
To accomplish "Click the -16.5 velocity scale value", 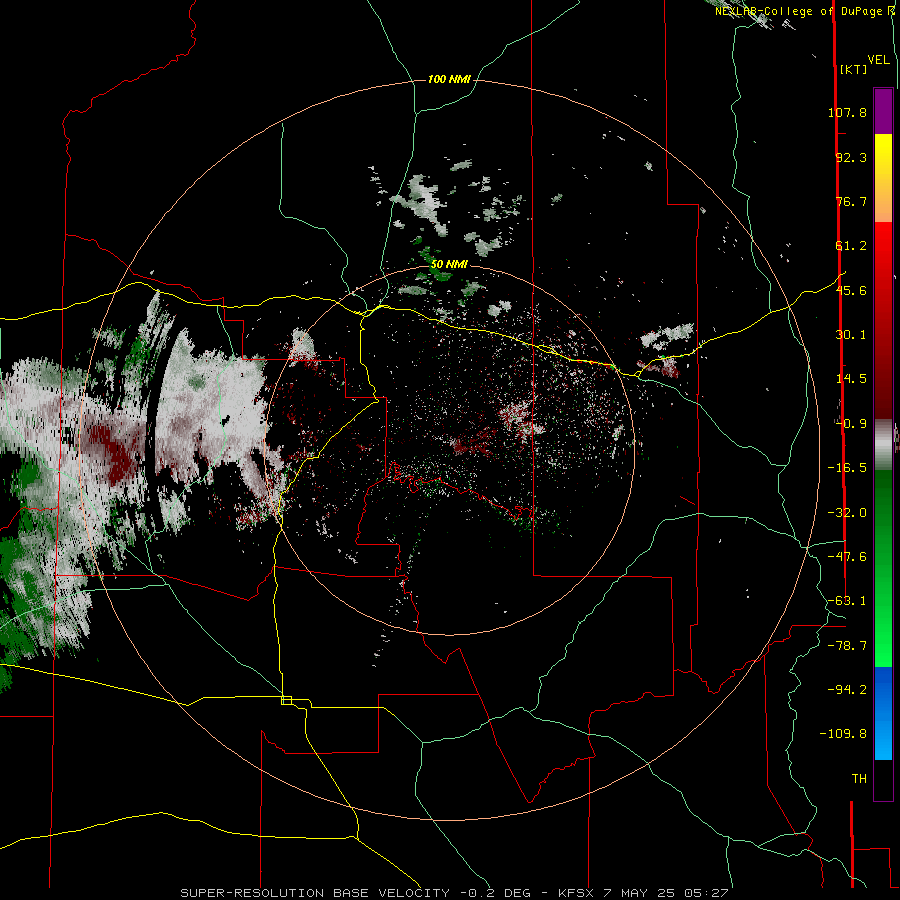I will 847,468.
